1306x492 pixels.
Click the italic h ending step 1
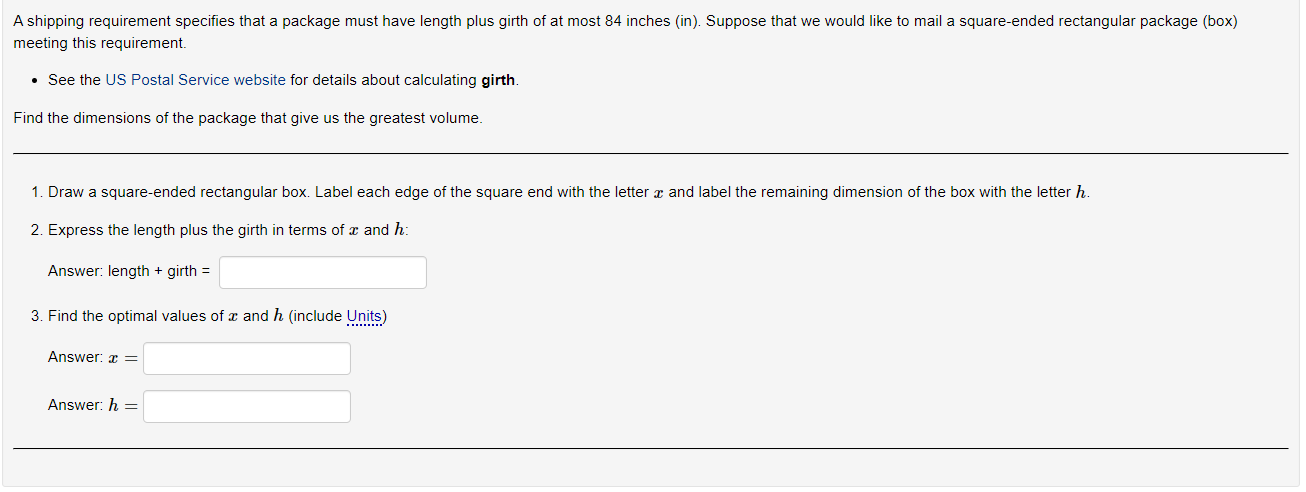point(1080,192)
